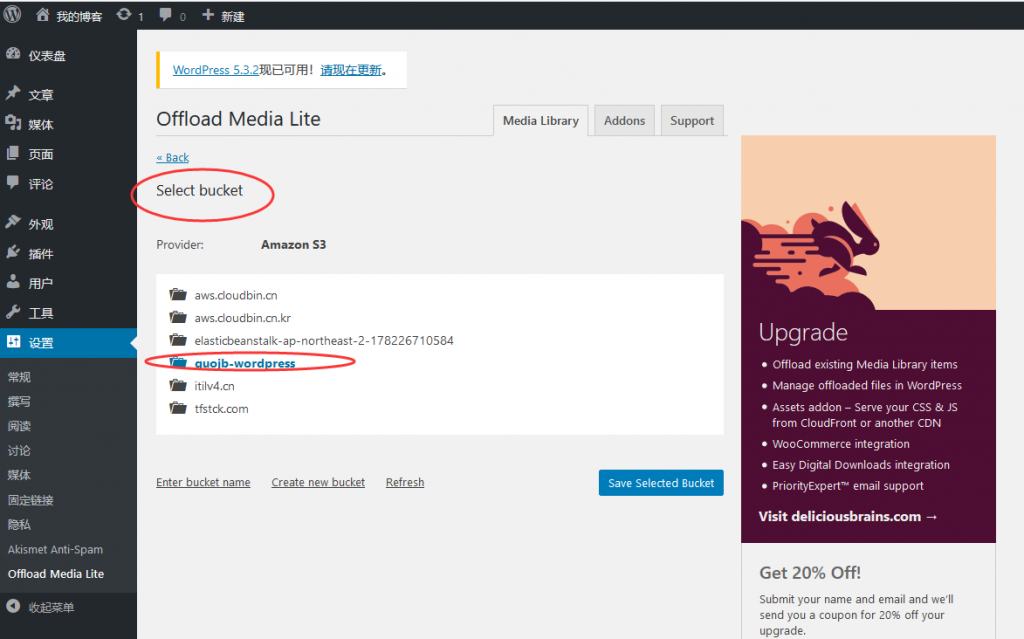This screenshot has height=639, width=1024.
Task: Click the 评论 comment icon in sidebar
Action: tap(13, 182)
